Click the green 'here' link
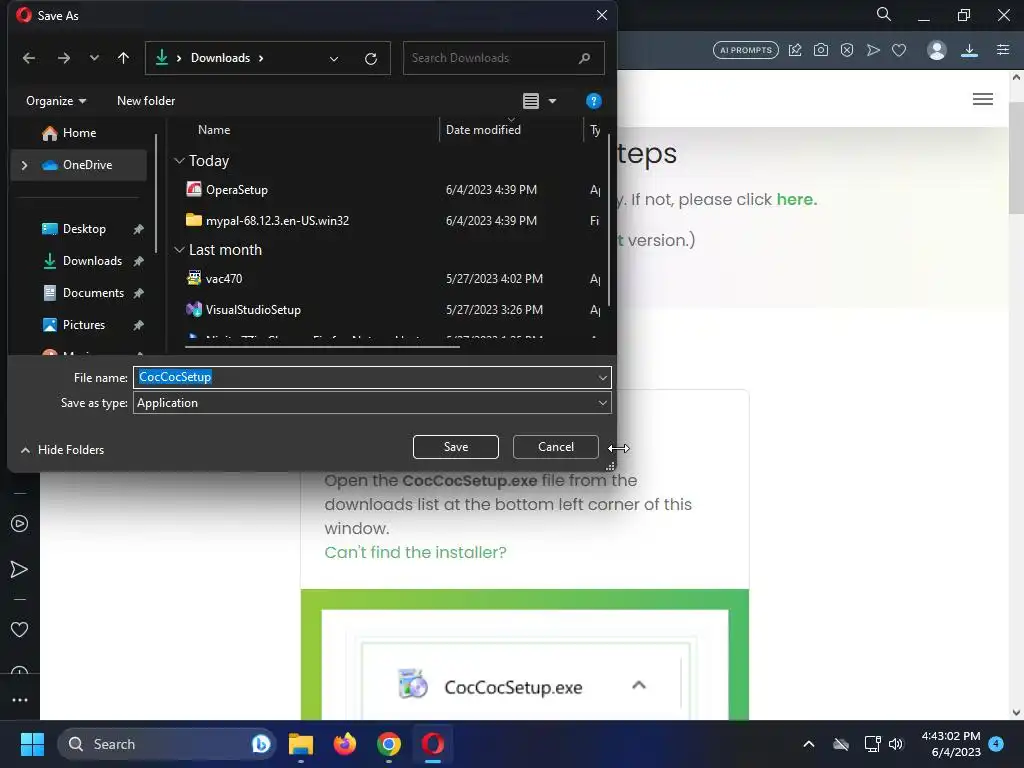Image resolution: width=1024 pixels, height=768 pixels. pos(796,199)
